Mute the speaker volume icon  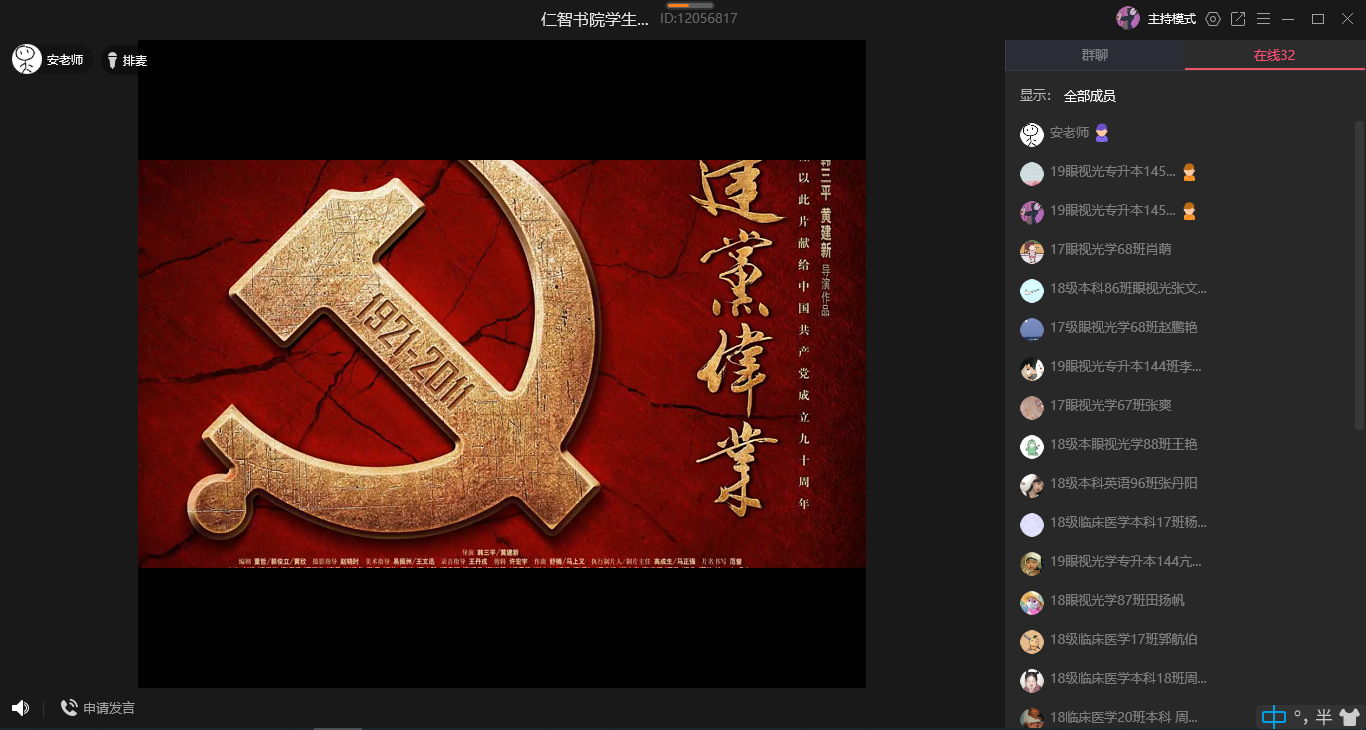(x=20, y=708)
